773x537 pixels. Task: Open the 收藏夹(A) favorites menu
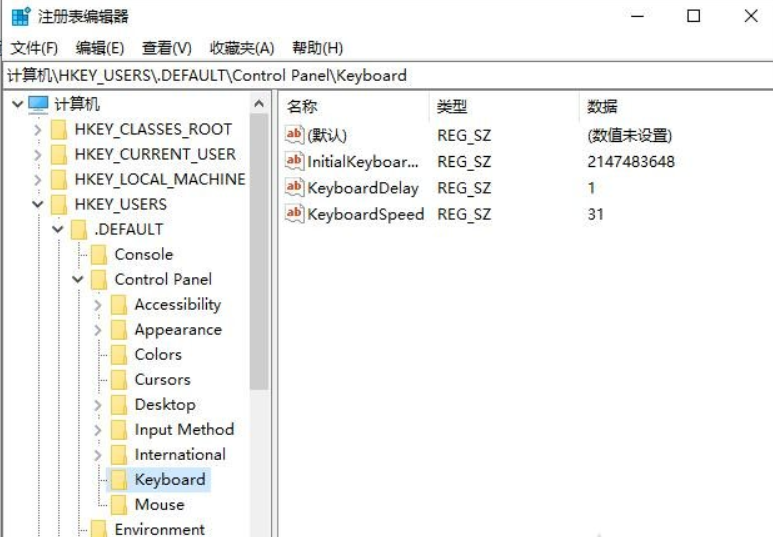[241, 48]
